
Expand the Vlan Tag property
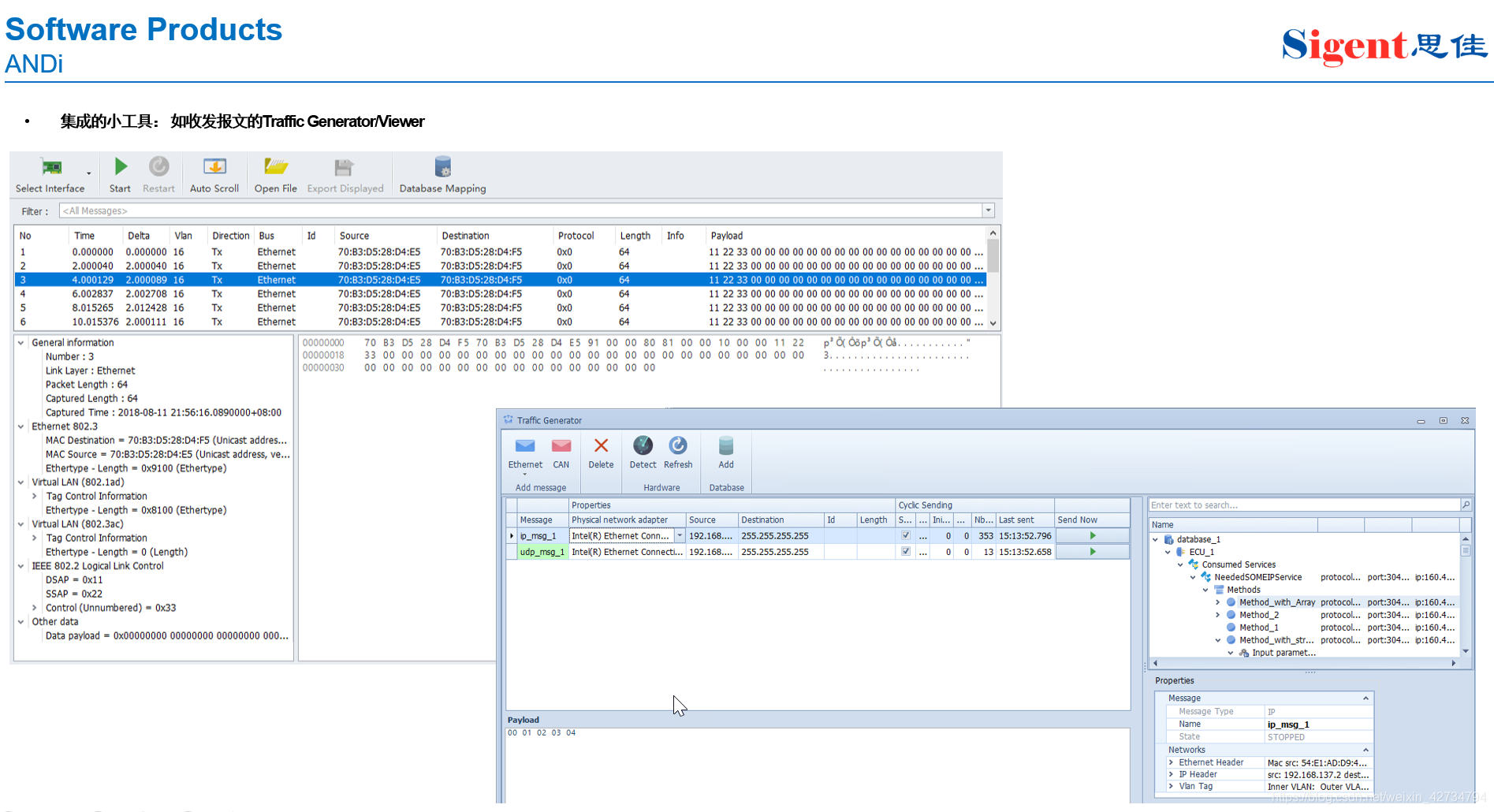click(1171, 786)
